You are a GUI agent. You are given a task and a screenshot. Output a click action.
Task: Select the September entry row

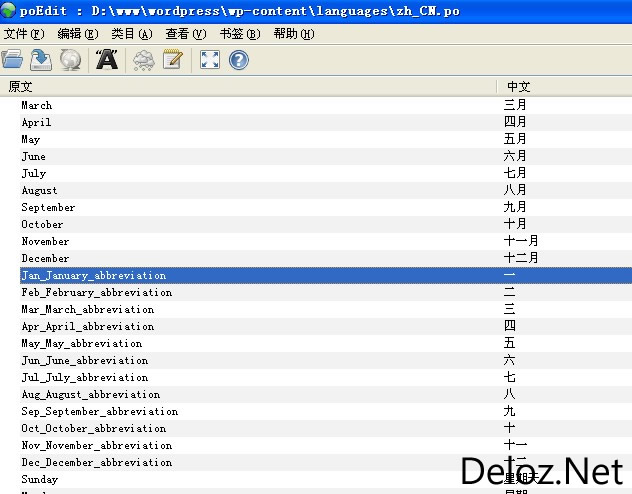[x=326, y=208]
